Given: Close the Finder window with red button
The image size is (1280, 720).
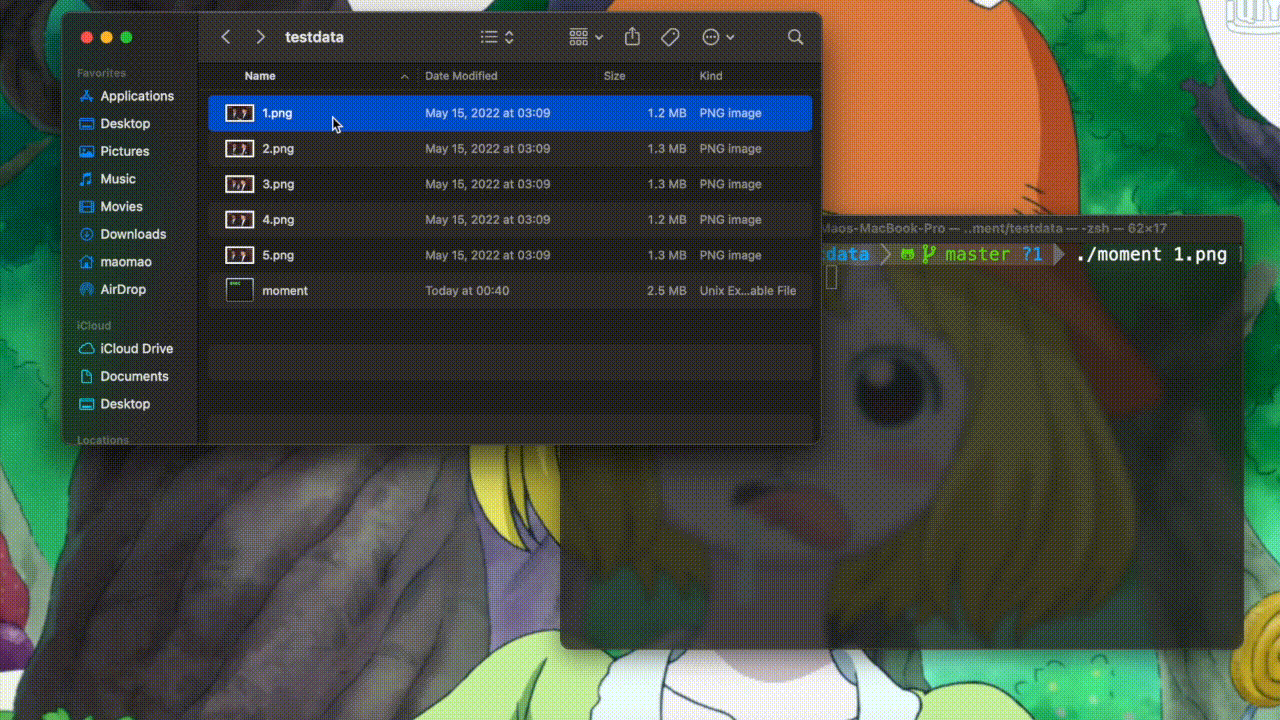Looking at the screenshot, I should click(86, 37).
